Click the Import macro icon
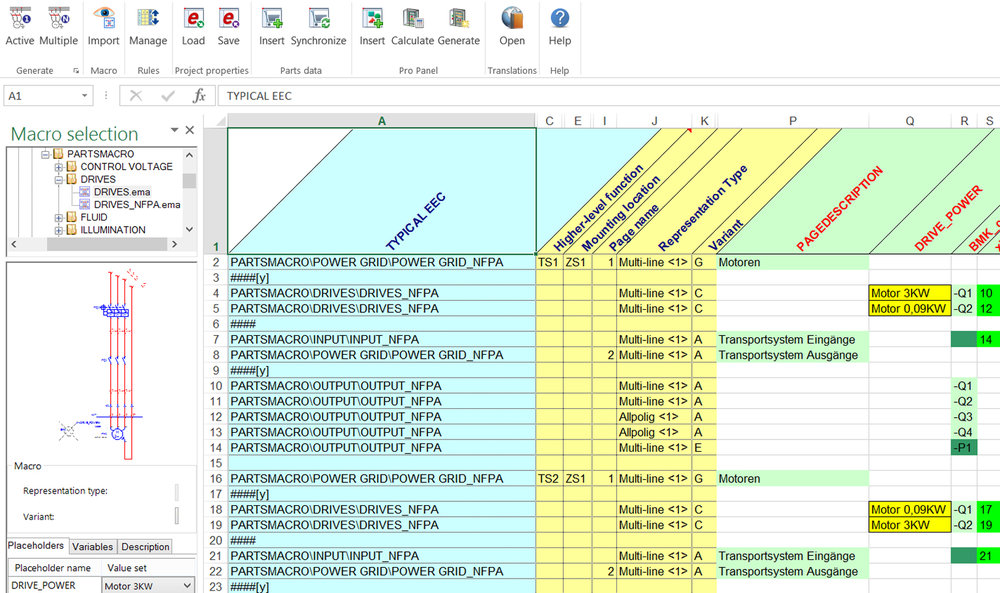The width and height of the screenshot is (1000, 593). tap(103, 28)
